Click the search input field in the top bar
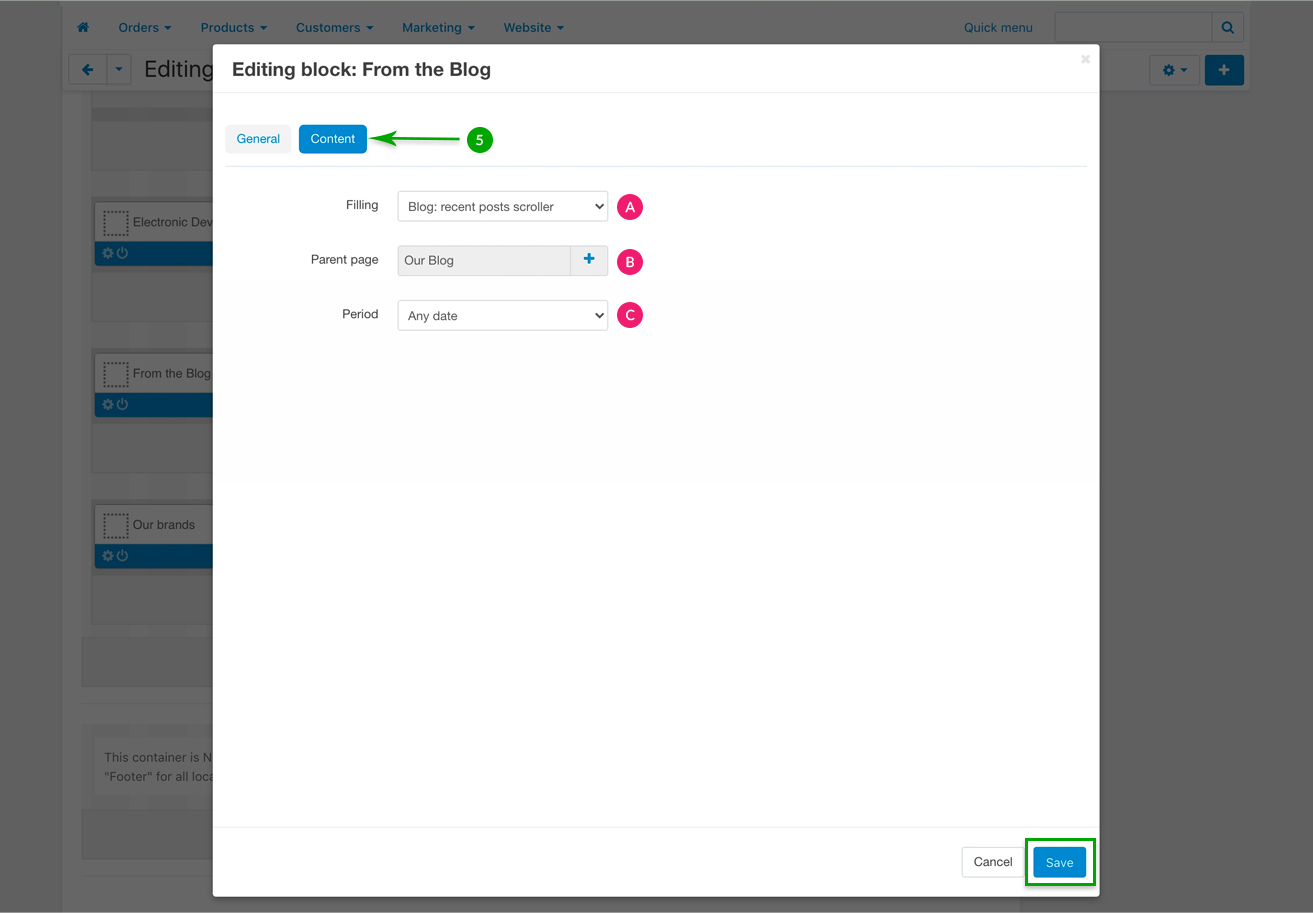The height and width of the screenshot is (913, 1313). coord(1133,27)
